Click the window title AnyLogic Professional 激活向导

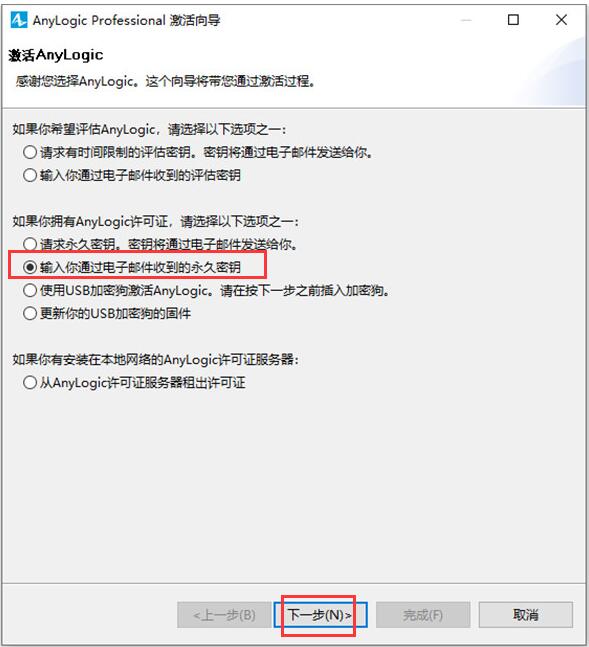[126, 20]
